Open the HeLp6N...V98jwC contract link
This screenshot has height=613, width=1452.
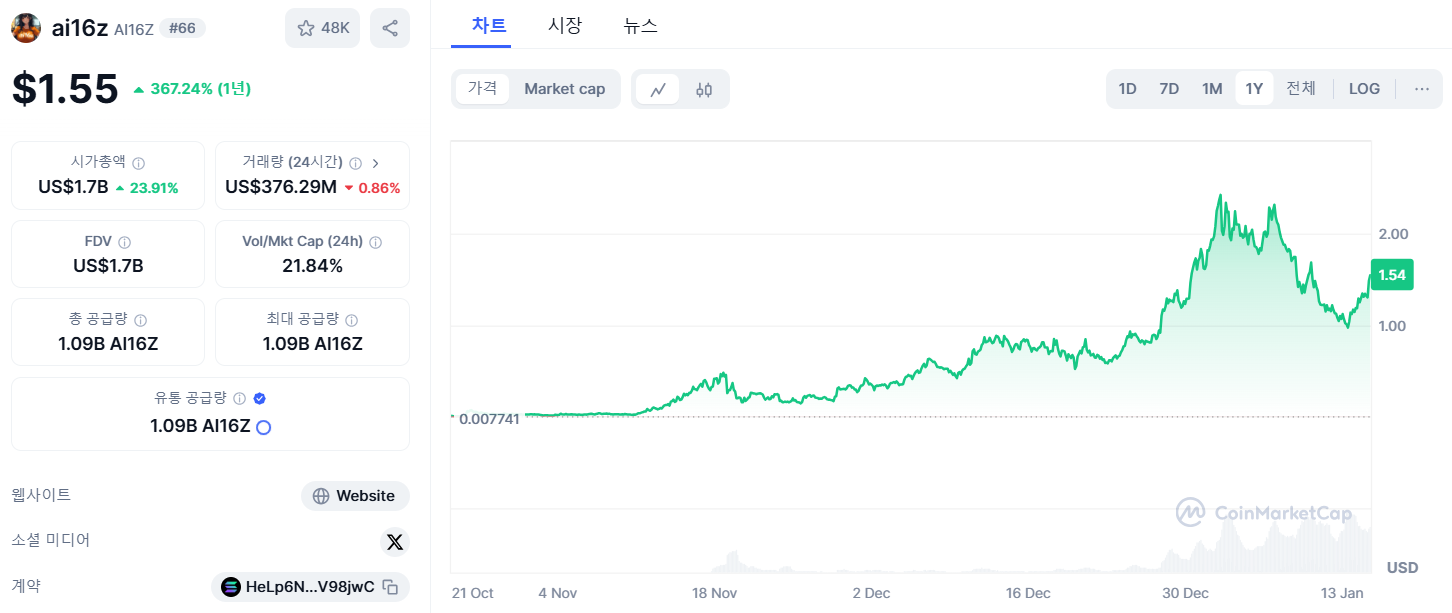click(305, 587)
